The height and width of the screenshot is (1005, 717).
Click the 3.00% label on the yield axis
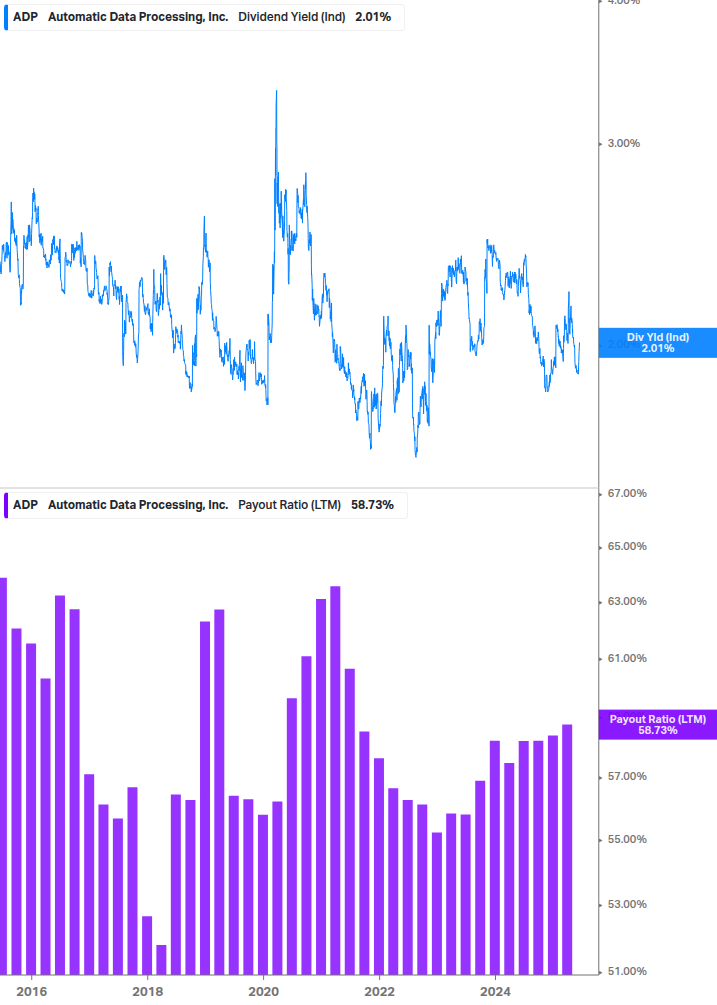pyautogui.click(x=623, y=144)
